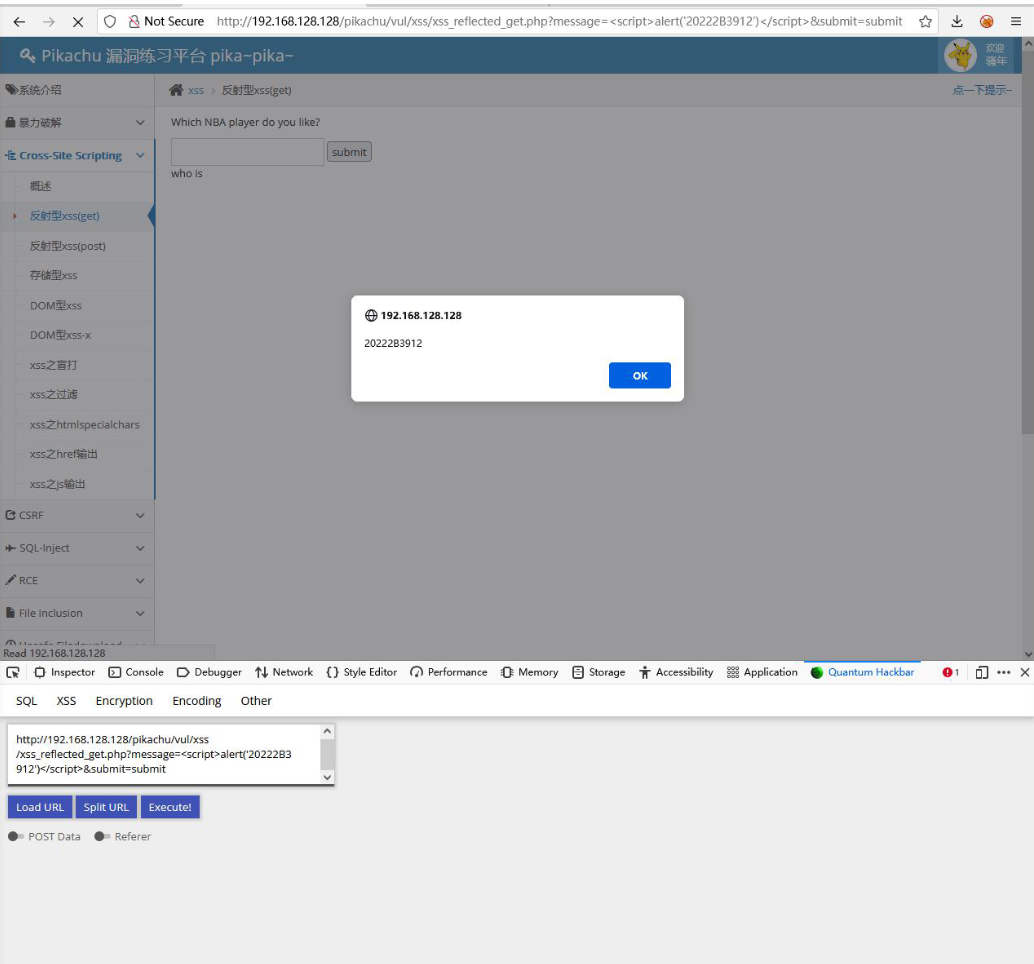Open the browser downloads icon

point(957,22)
